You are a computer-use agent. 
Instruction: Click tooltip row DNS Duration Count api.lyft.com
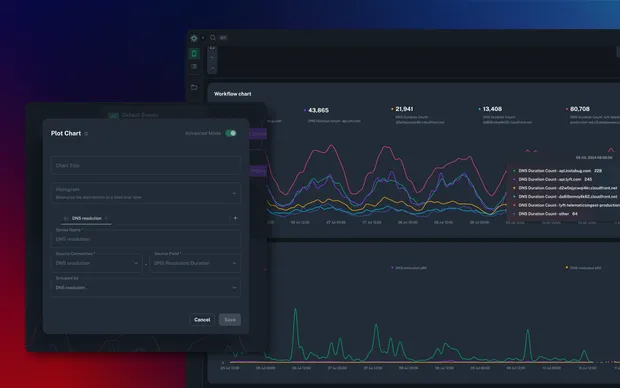point(552,179)
